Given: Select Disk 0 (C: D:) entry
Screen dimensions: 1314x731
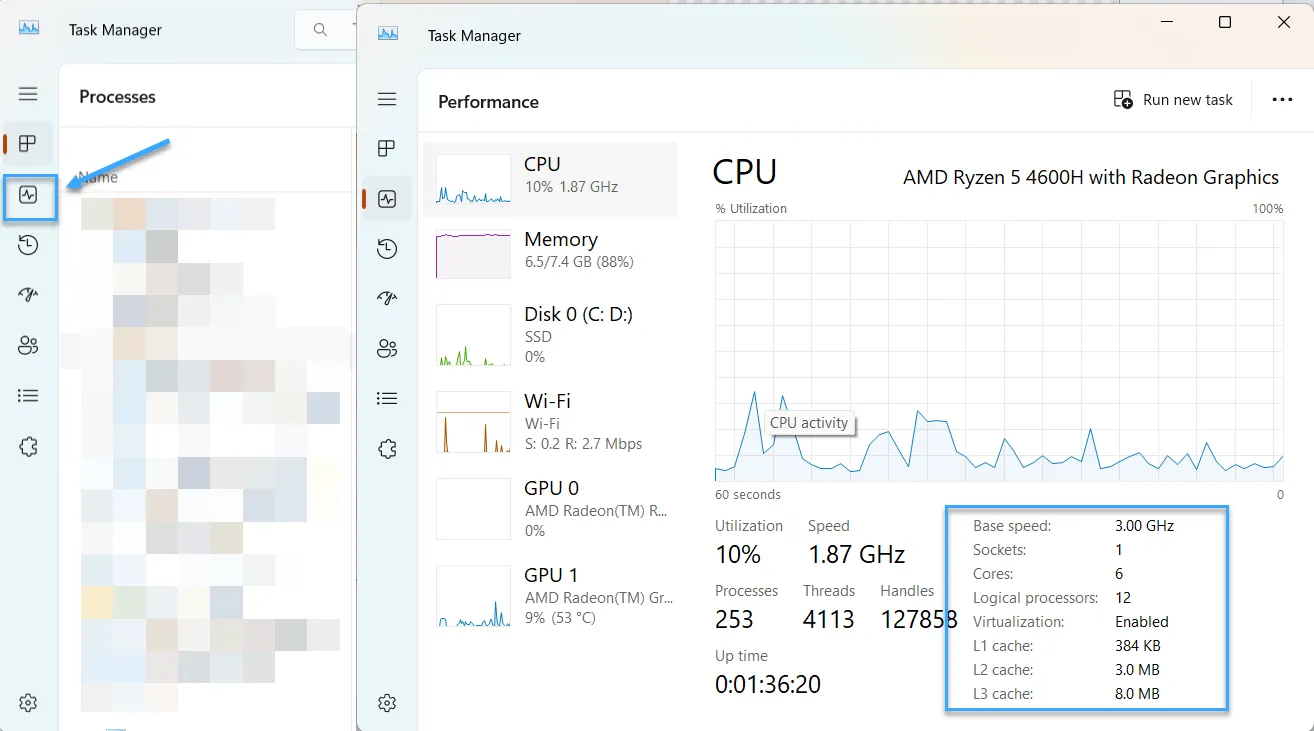Looking at the screenshot, I should pyautogui.click(x=550, y=335).
